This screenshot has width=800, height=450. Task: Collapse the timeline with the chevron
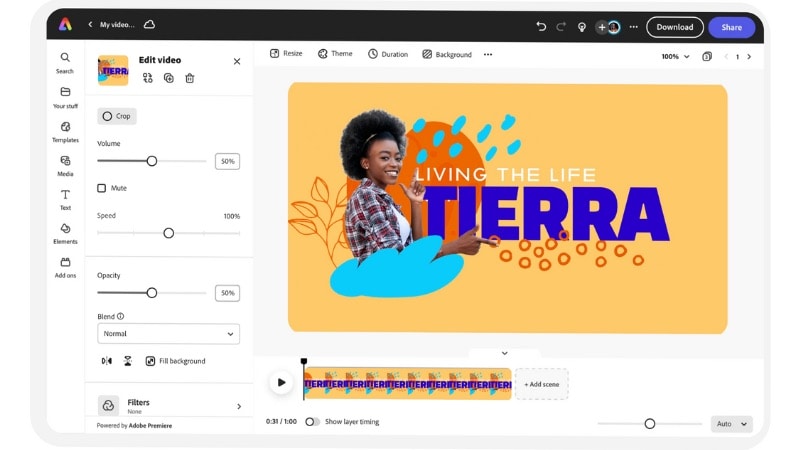504,353
